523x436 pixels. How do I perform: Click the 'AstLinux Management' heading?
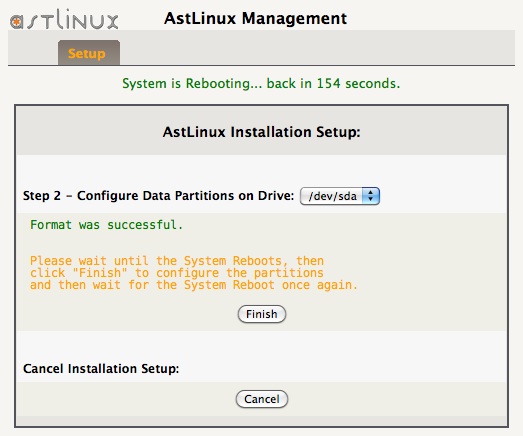point(255,19)
